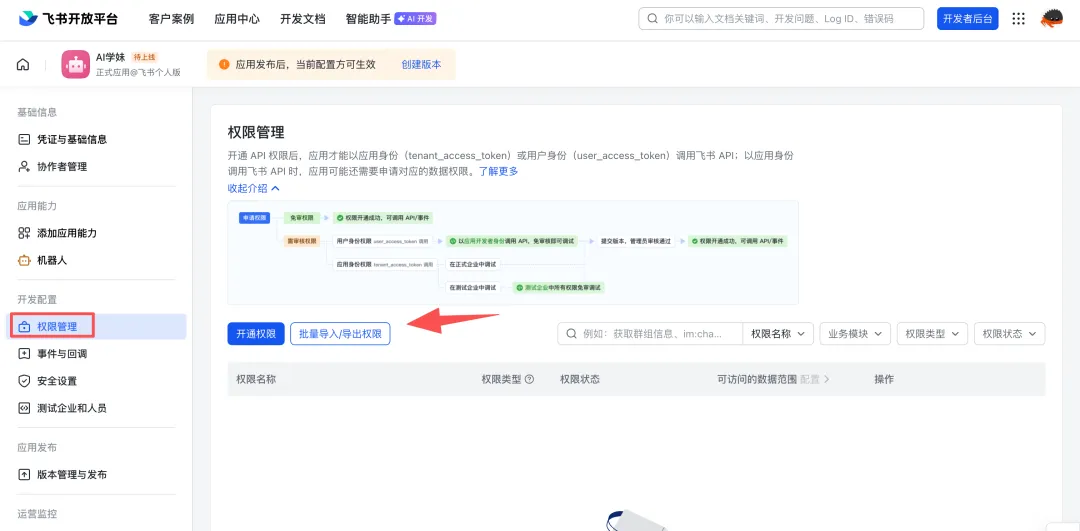Click the 了解更多 link
This screenshot has width=1080, height=531.
(x=499, y=171)
